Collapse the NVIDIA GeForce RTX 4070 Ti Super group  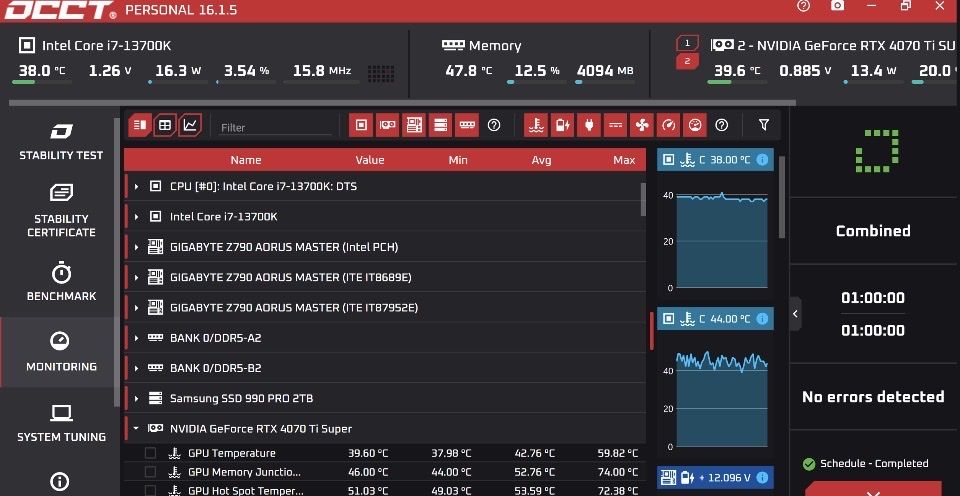pos(136,428)
